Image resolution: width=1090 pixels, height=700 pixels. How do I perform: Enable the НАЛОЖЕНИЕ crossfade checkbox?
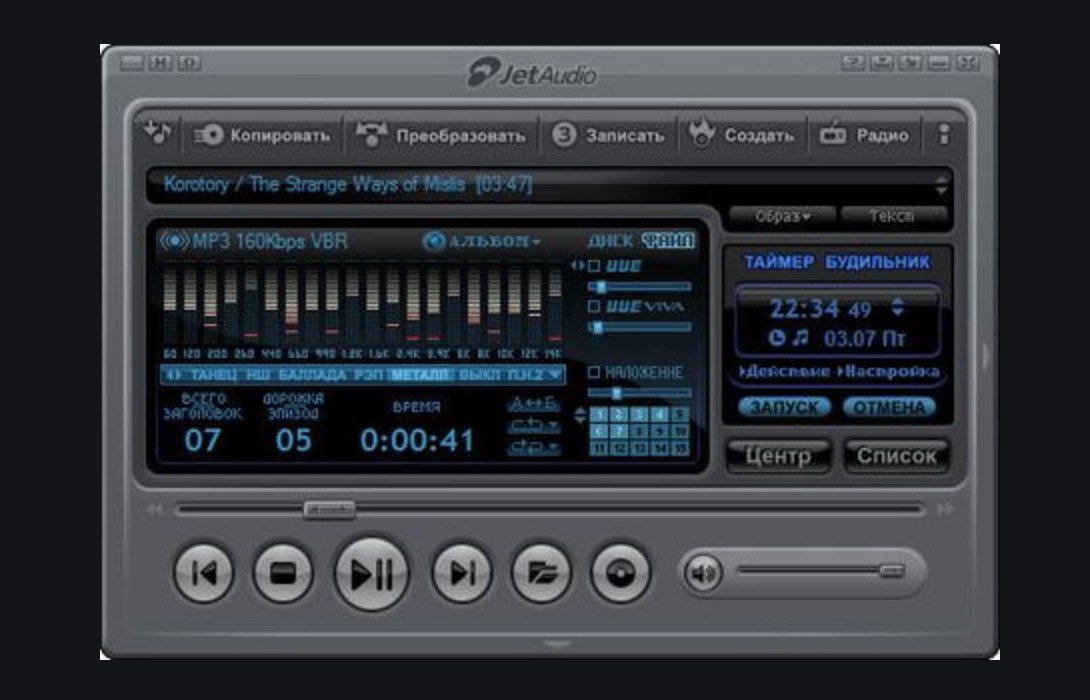[x=594, y=372]
